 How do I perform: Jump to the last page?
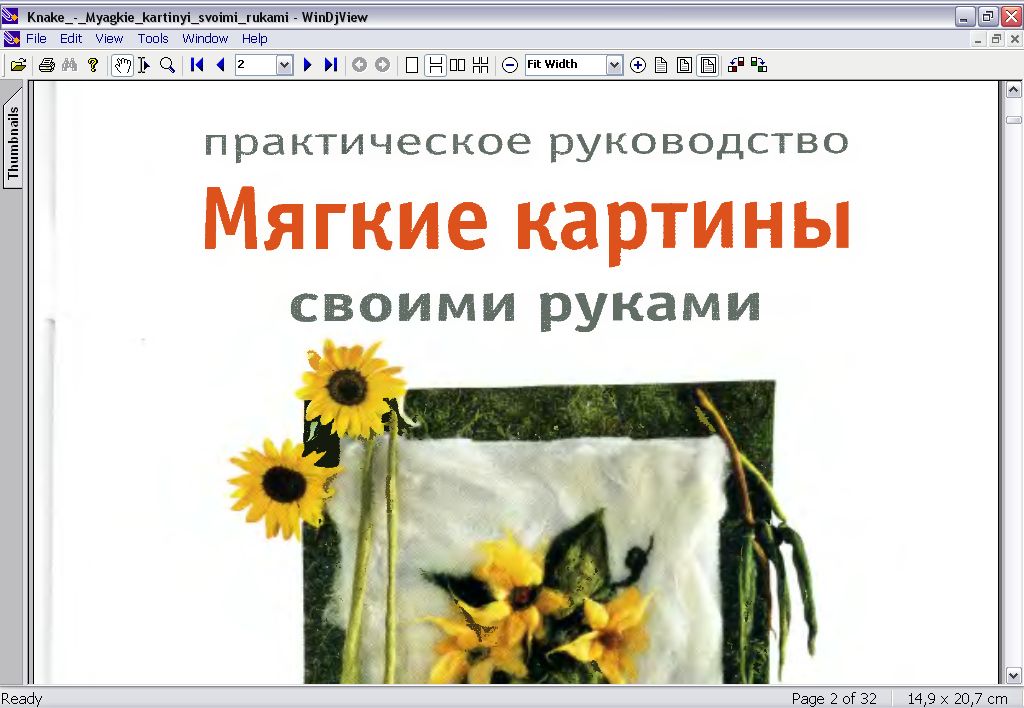click(x=331, y=65)
